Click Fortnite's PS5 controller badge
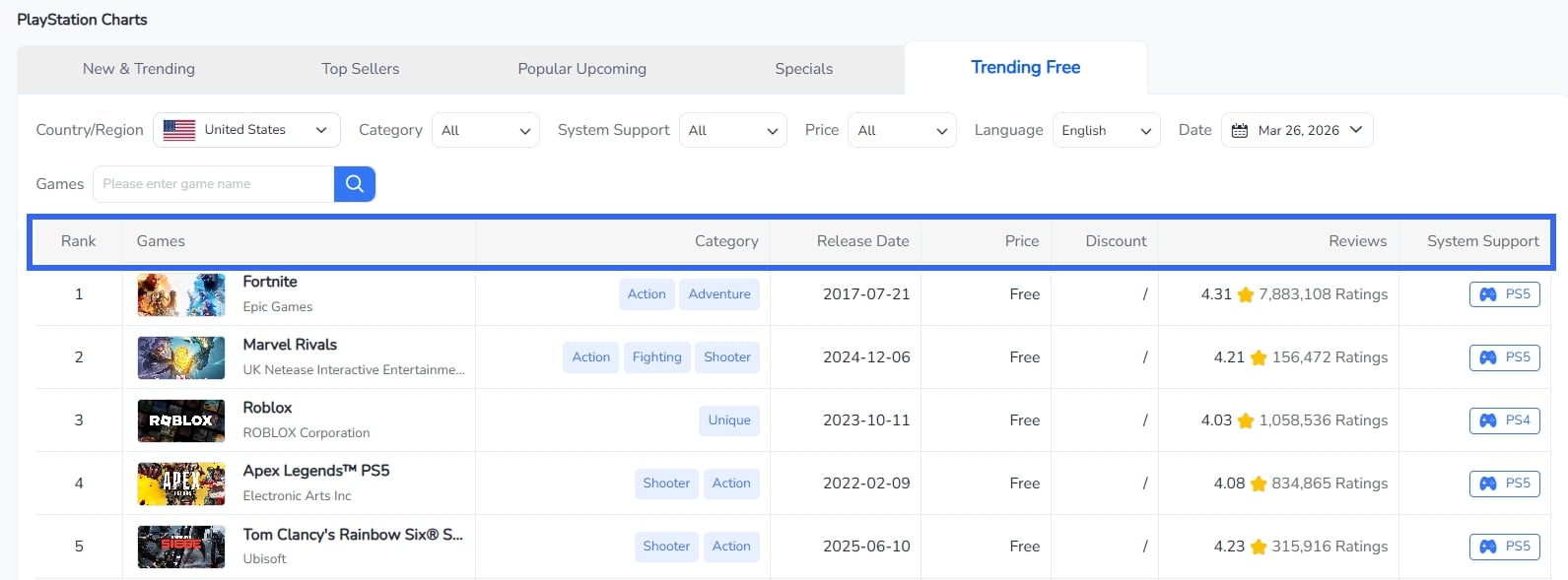This screenshot has width=1568, height=580. coord(1504,294)
